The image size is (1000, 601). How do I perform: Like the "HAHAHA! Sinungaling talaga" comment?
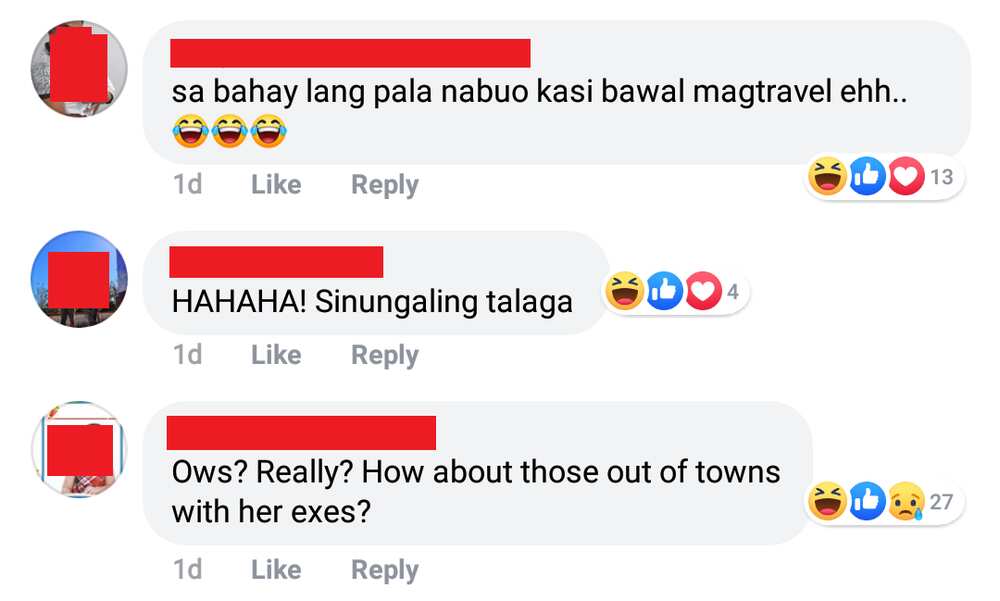click(276, 355)
